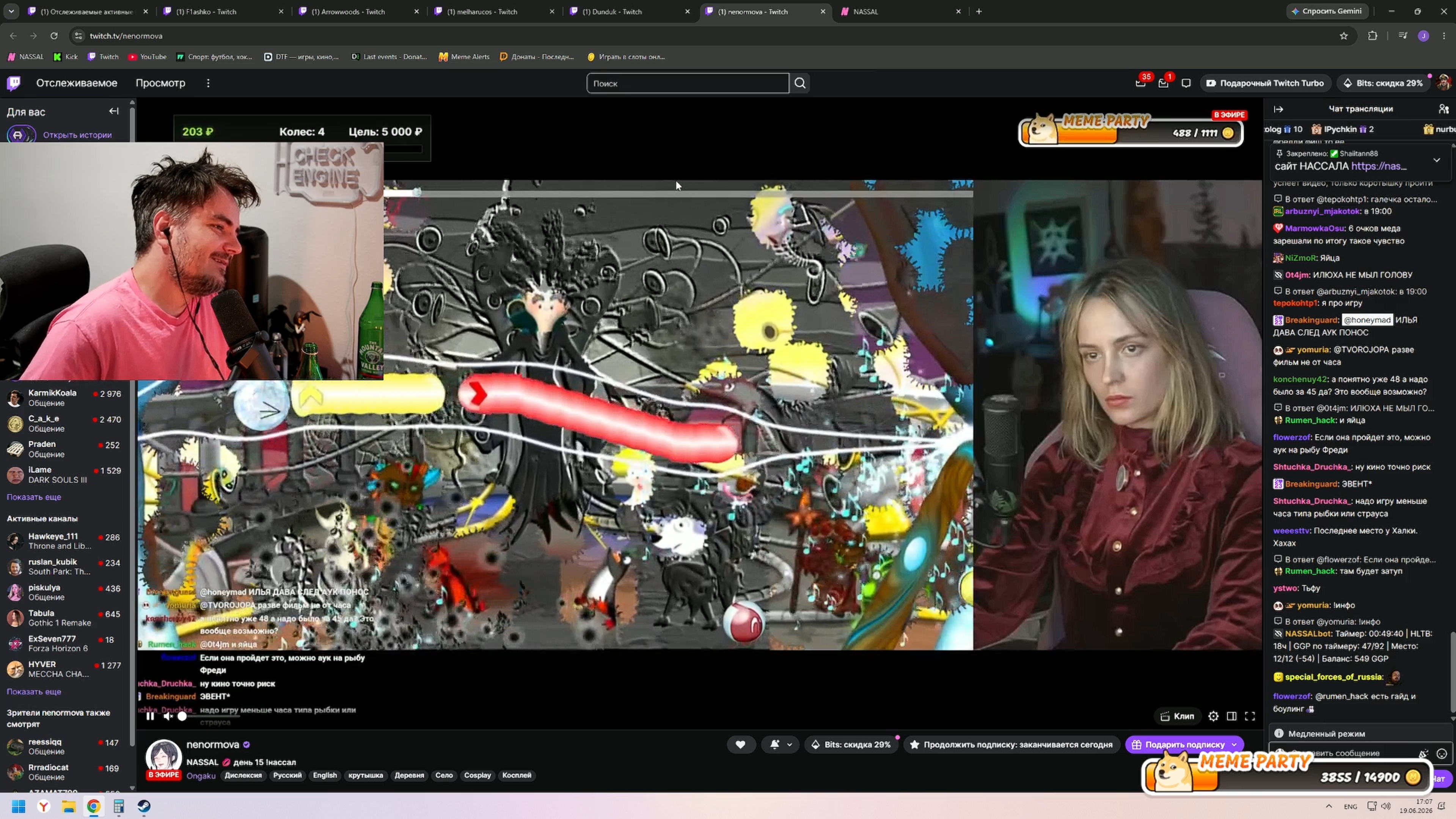Open the whispers speech bubble icon
1456x819 pixels.
[x=1186, y=83]
